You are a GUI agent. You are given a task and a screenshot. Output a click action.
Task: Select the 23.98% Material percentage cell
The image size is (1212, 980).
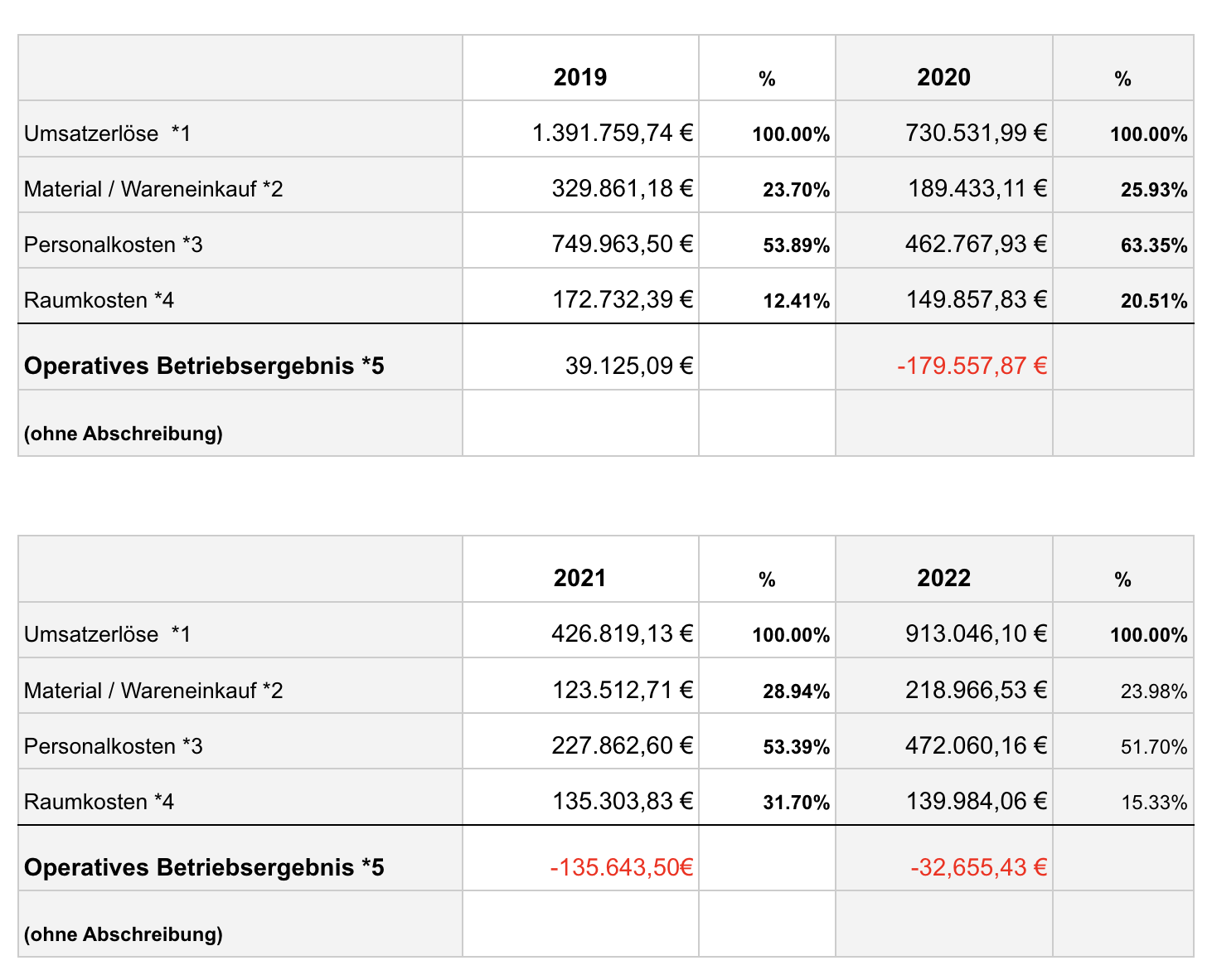(x=1123, y=686)
